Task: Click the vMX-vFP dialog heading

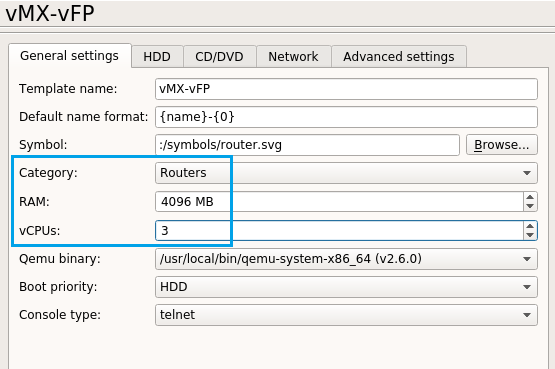Action: coord(50,14)
